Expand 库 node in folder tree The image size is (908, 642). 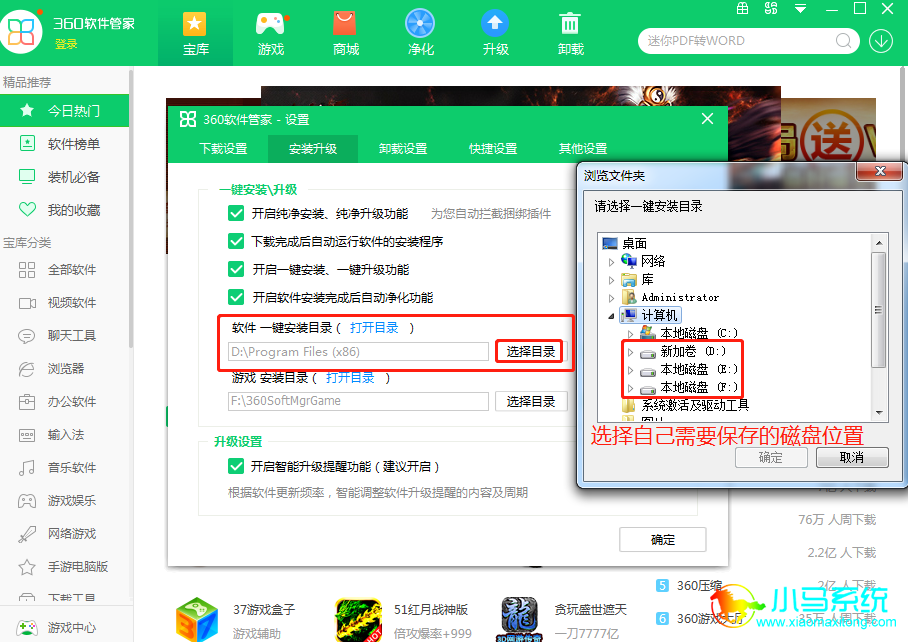[612, 280]
